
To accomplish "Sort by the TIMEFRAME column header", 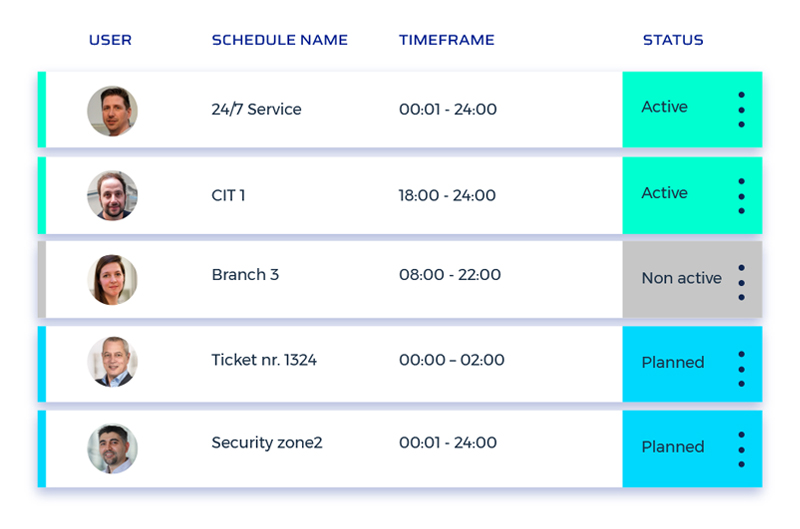I will pos(447,41).
